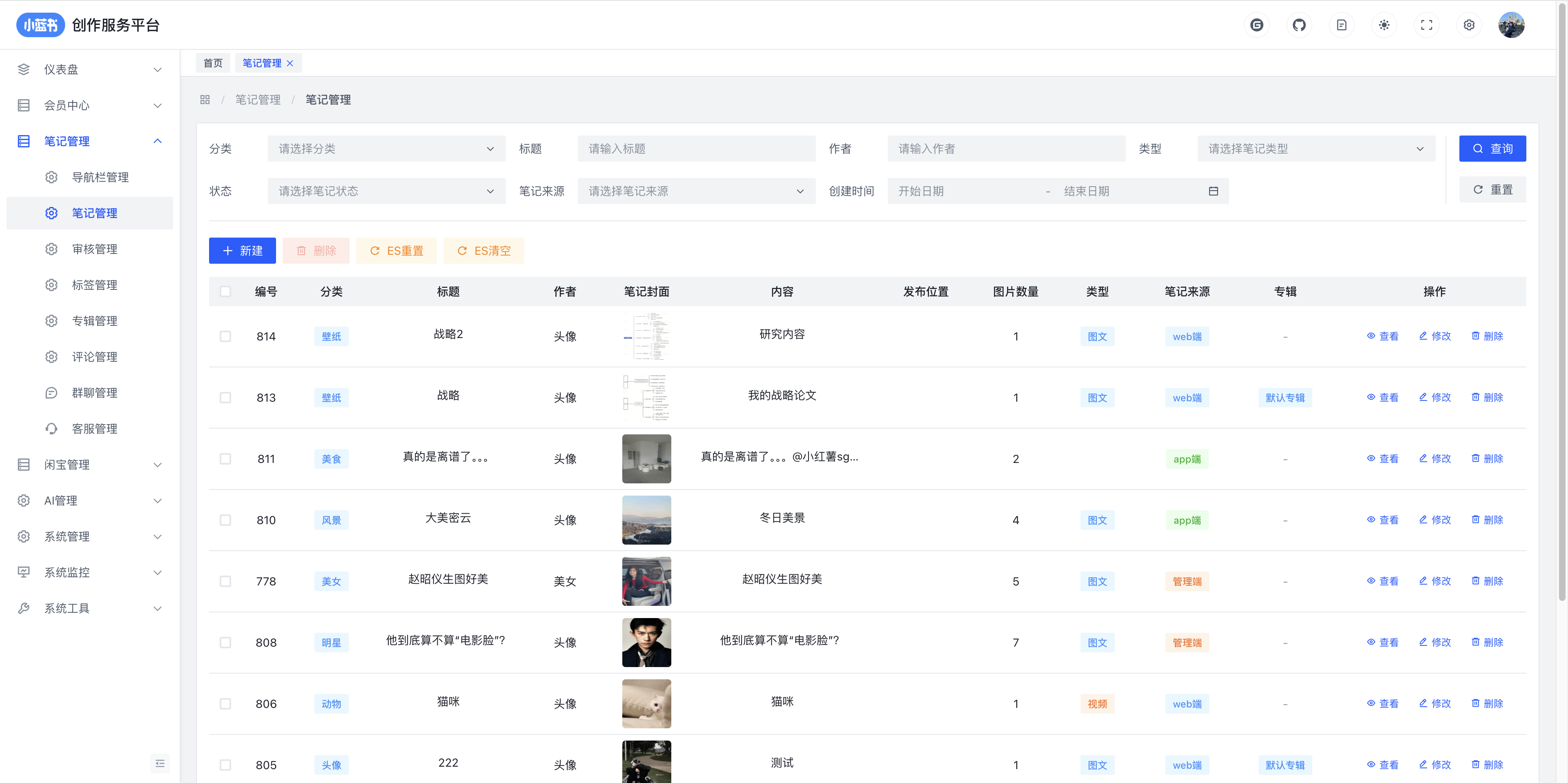Click the user avatar in header
The image size is (1568, 783).
pos(1511,25)
